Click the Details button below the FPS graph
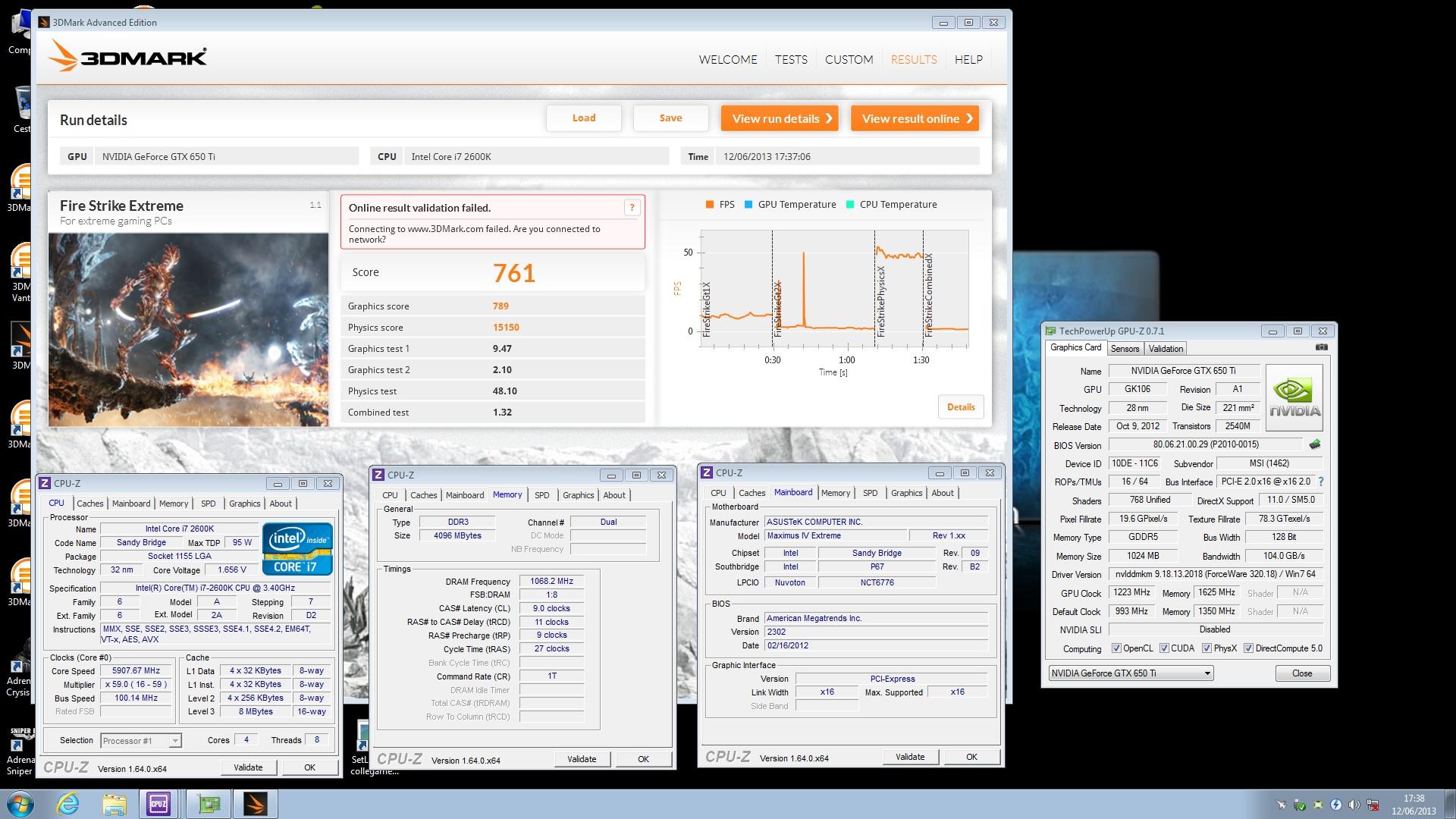Viewport: 1456px width, 819px height. click(961, 407)
